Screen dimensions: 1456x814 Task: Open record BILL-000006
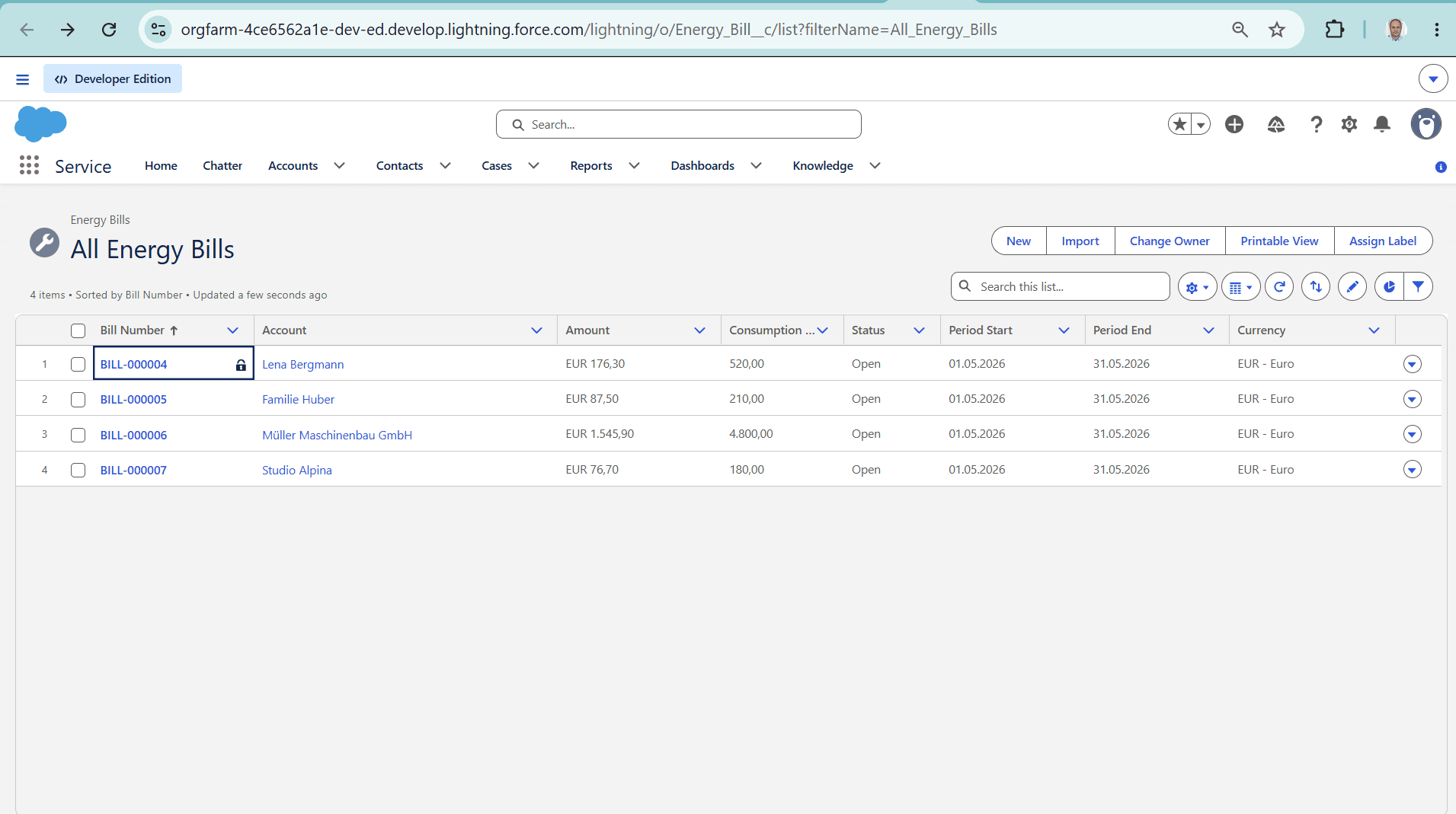[133, 436]
